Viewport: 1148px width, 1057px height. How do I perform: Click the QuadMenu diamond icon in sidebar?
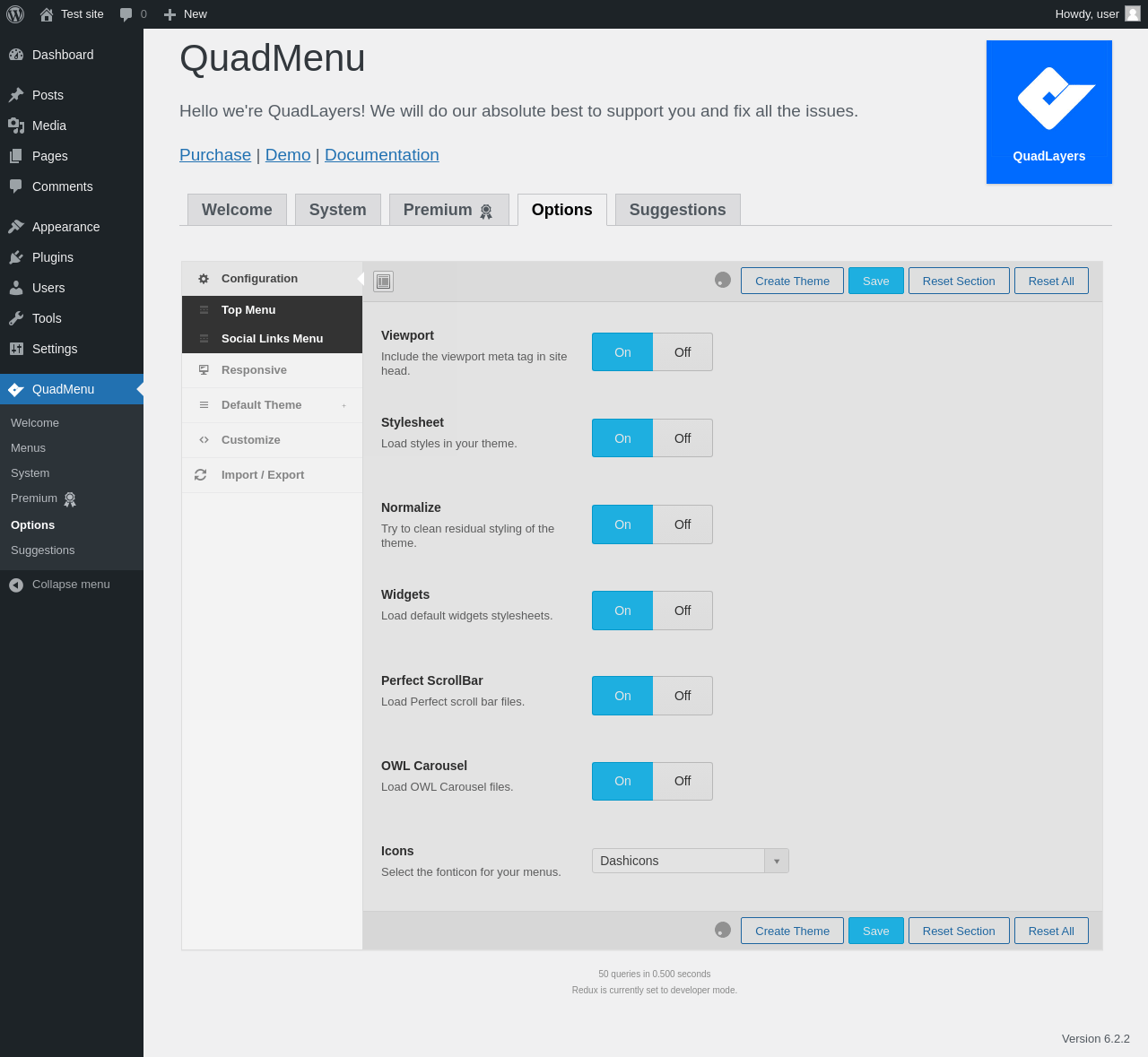tap(16, 389)
